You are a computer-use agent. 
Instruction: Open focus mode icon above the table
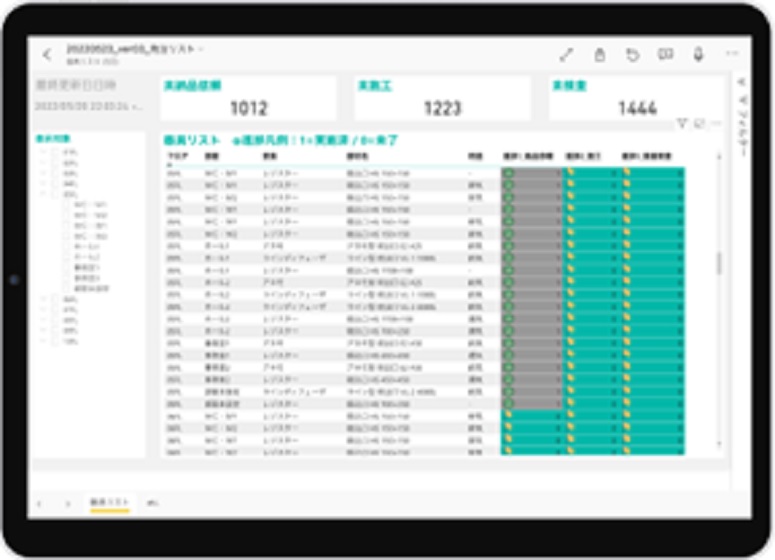pyautogui.click(x=700, y=124)
